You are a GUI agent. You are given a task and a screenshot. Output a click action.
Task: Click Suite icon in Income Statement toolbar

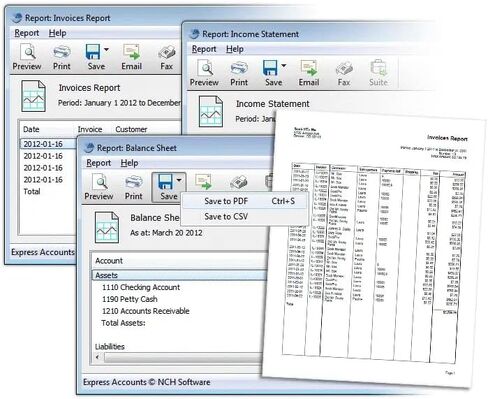(x=378, y=73)
